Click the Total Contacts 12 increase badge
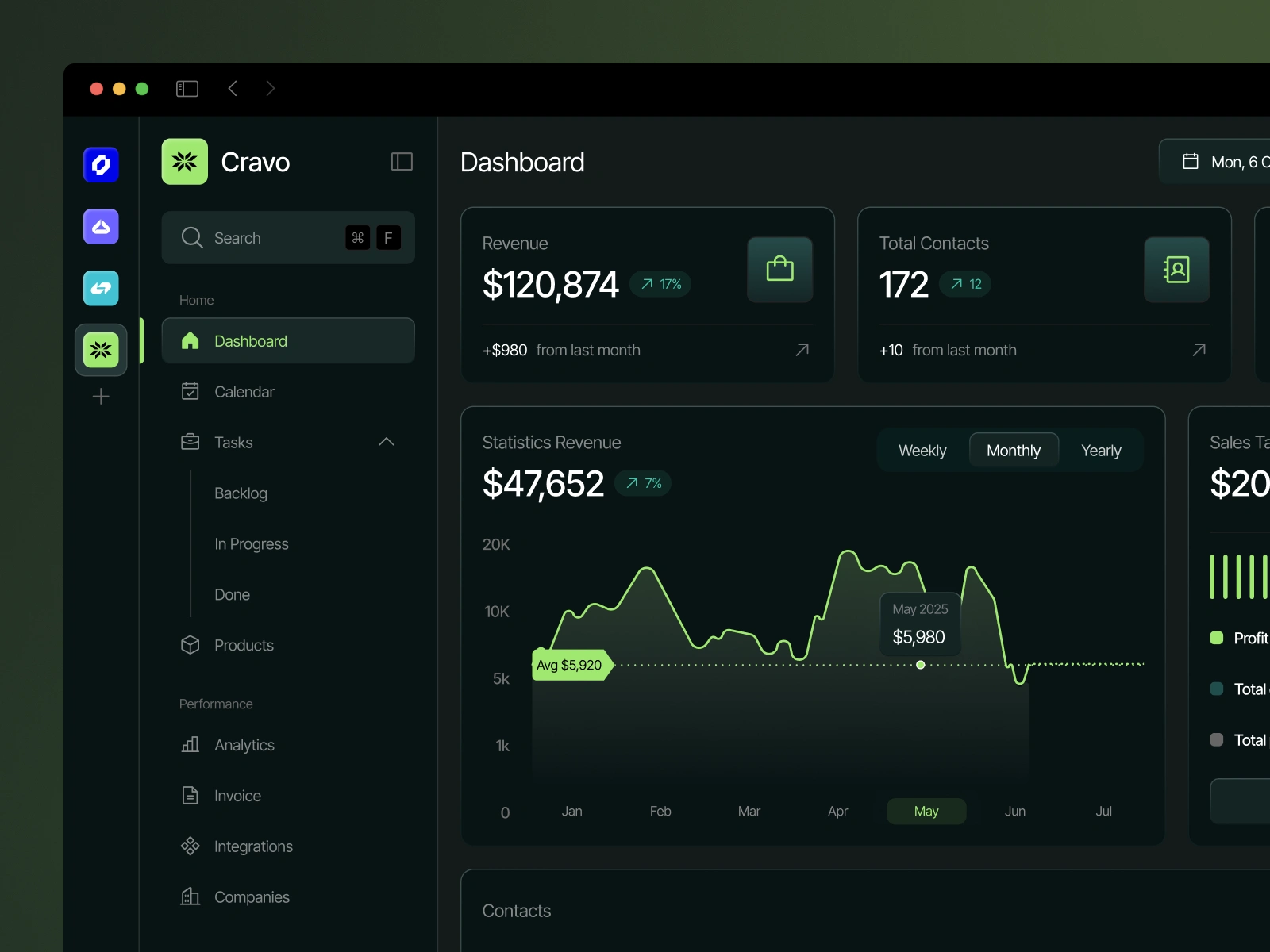Viewport: 1270px width, 952px height. [x=965, y=284]
